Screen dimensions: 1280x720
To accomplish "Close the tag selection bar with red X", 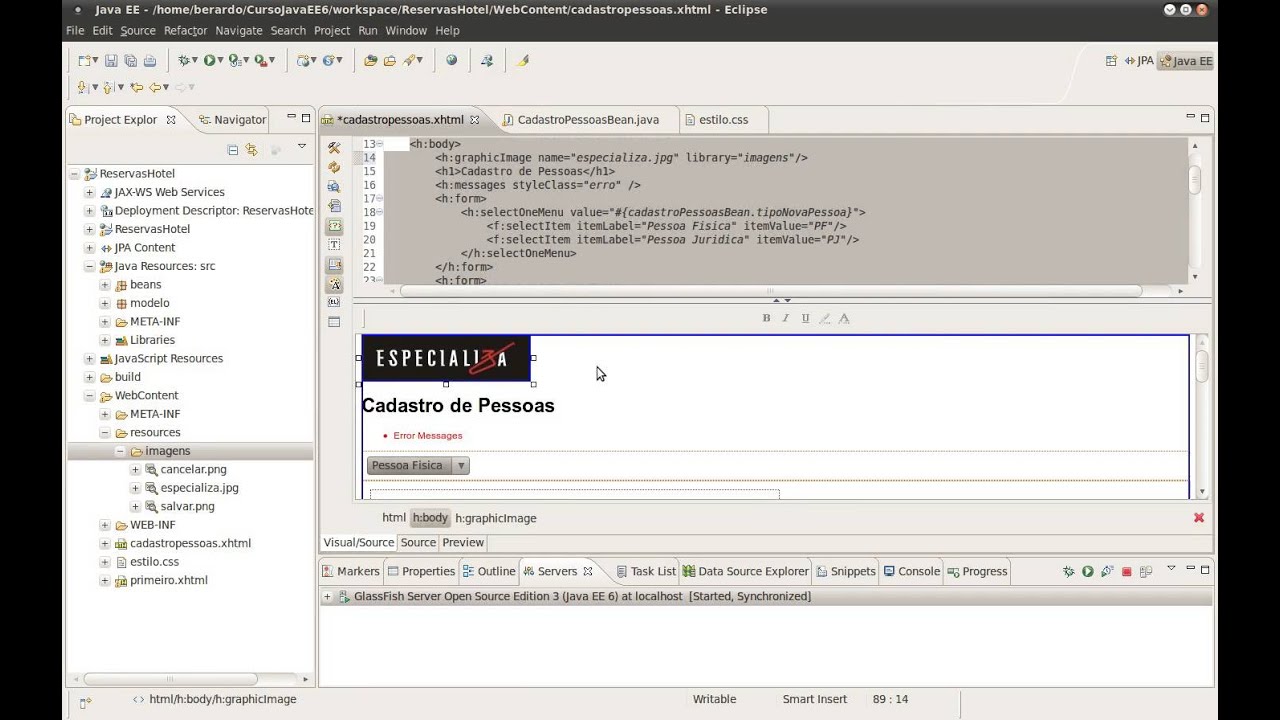I will pos(1199,518).
